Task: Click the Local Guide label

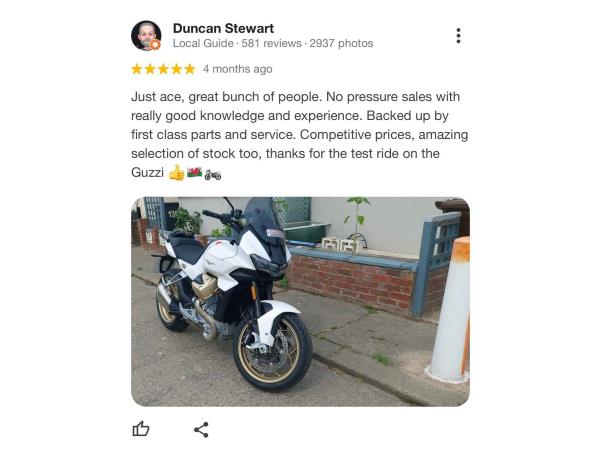Action: point(203,43)
